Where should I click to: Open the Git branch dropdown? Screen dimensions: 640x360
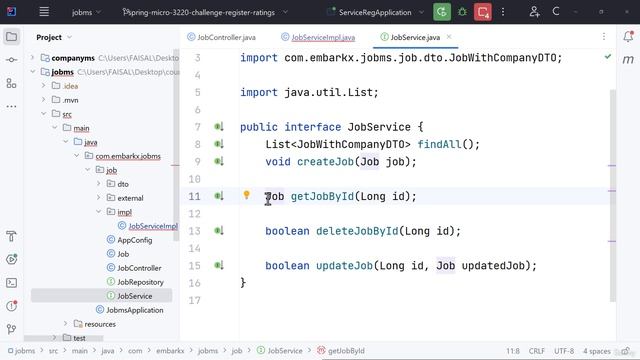click(x=205, y=12)
